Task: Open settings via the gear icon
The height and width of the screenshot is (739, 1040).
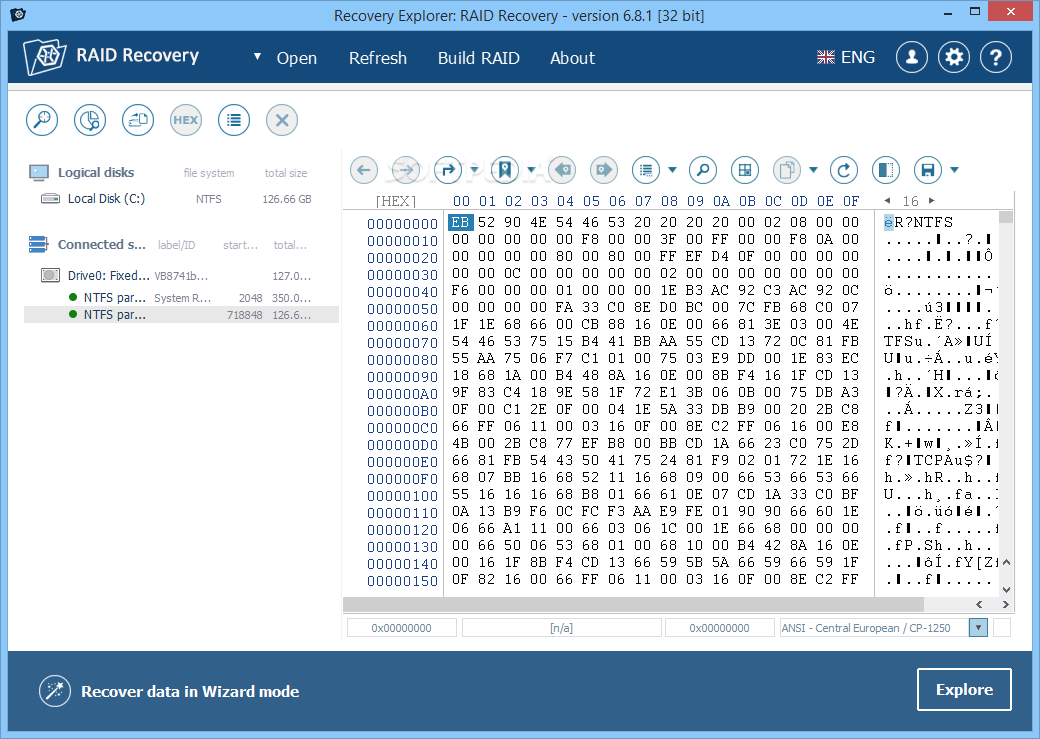Action: click(x=954, y=58)
